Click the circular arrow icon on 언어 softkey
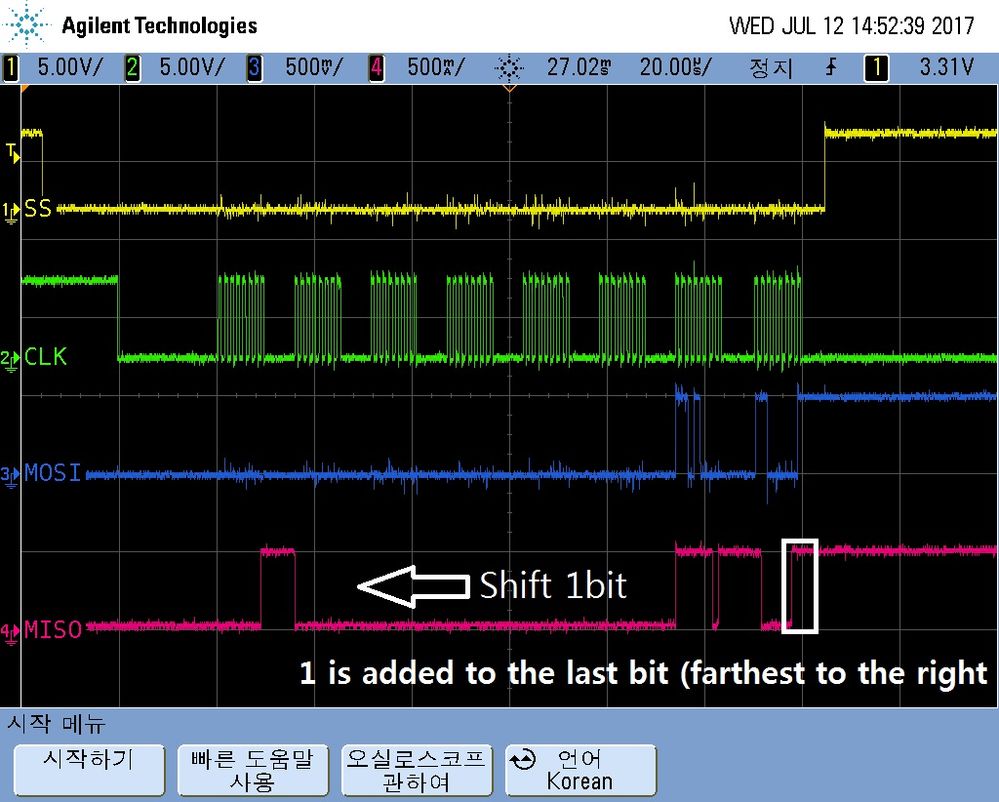This screenshot has height=802, width=999. point(524,759)
